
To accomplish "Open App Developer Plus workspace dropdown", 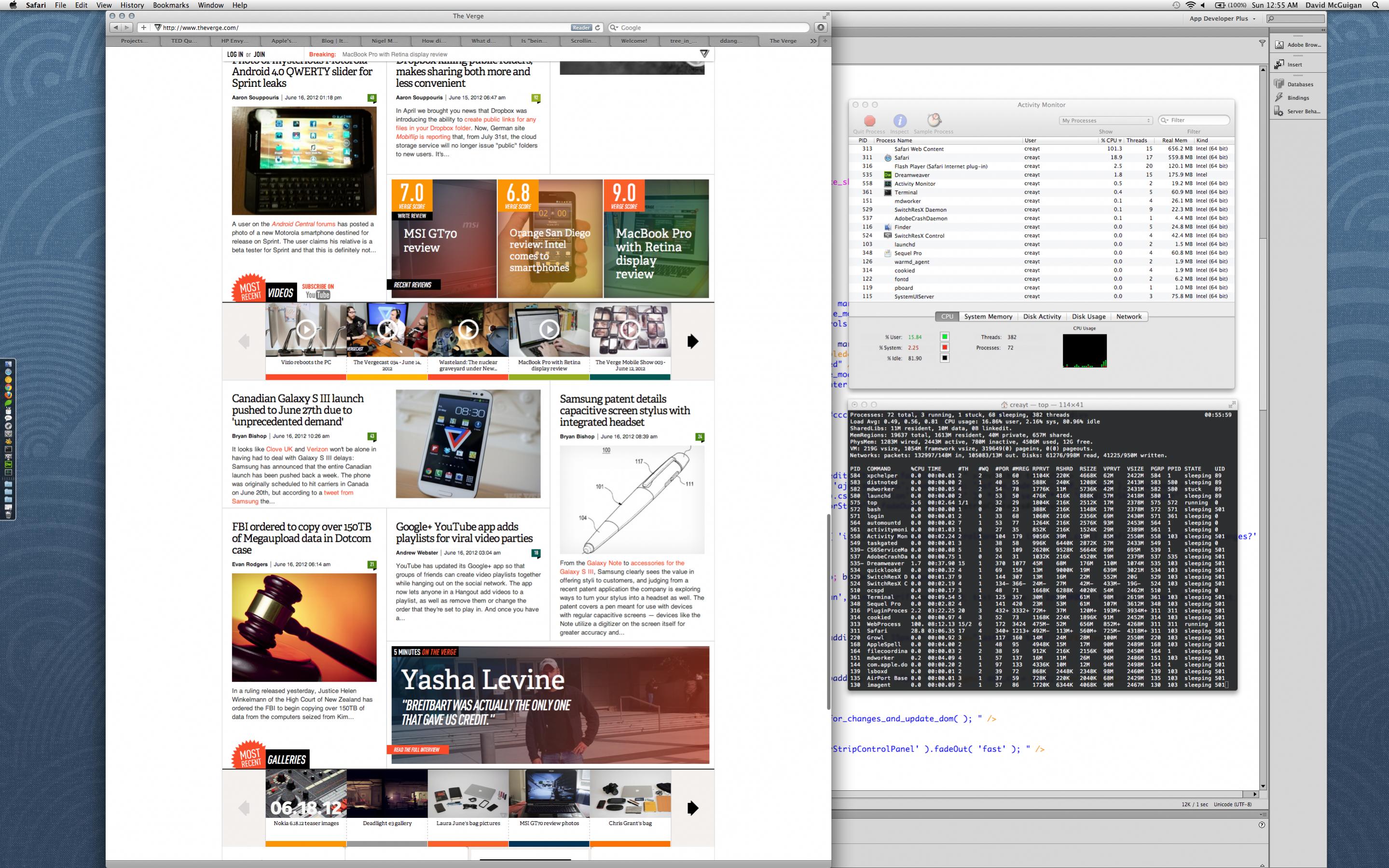I will click(1222, 18).
